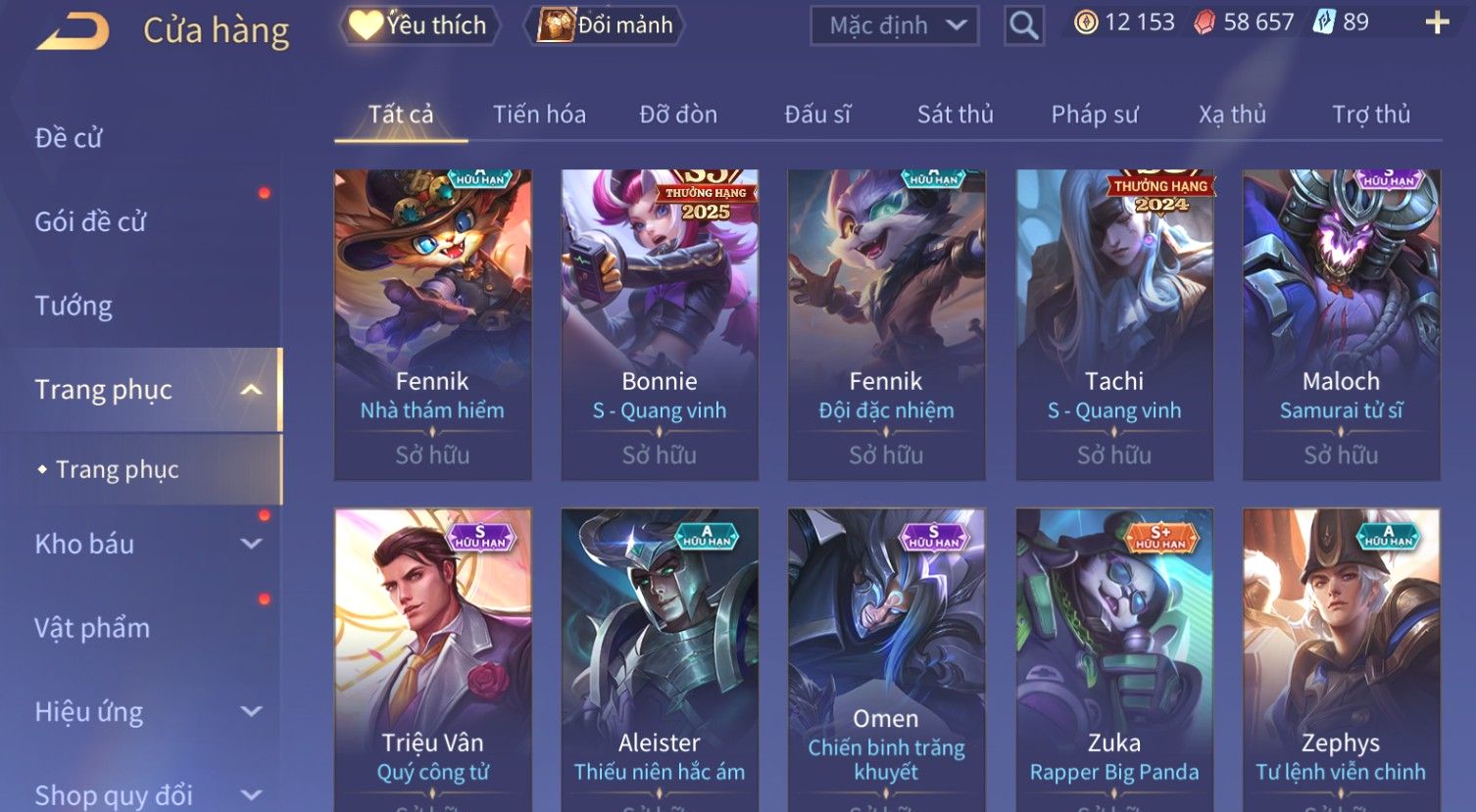This screenshot has width=1476, height=812.
Task: Collapse the Trang phục sidebar section
Action: pyautogui.click(x=251, y=390)
